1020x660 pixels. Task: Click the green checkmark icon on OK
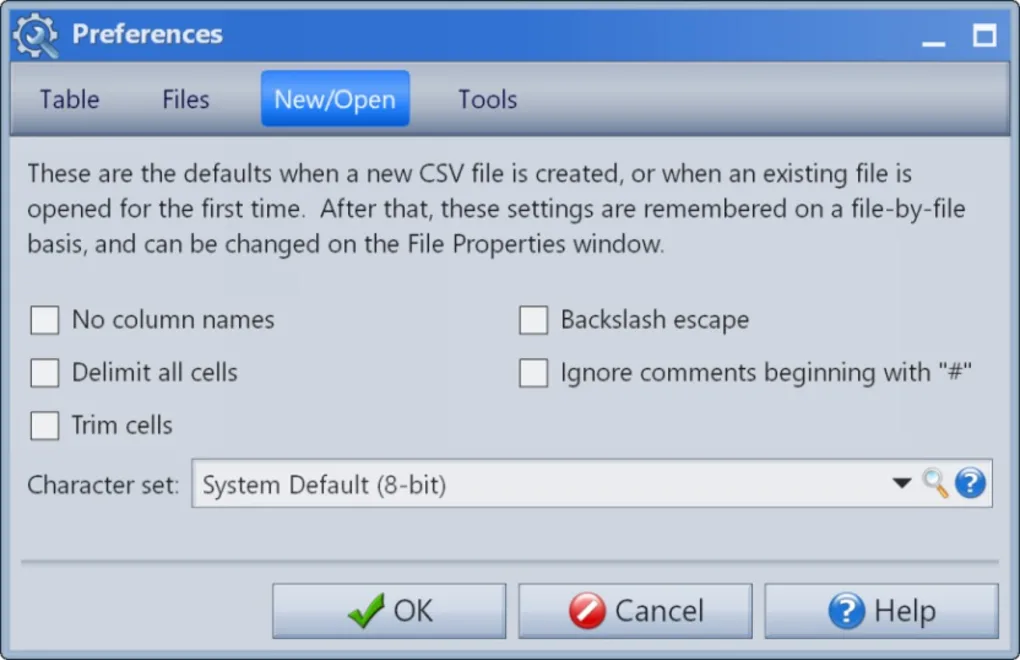(366, 611)
